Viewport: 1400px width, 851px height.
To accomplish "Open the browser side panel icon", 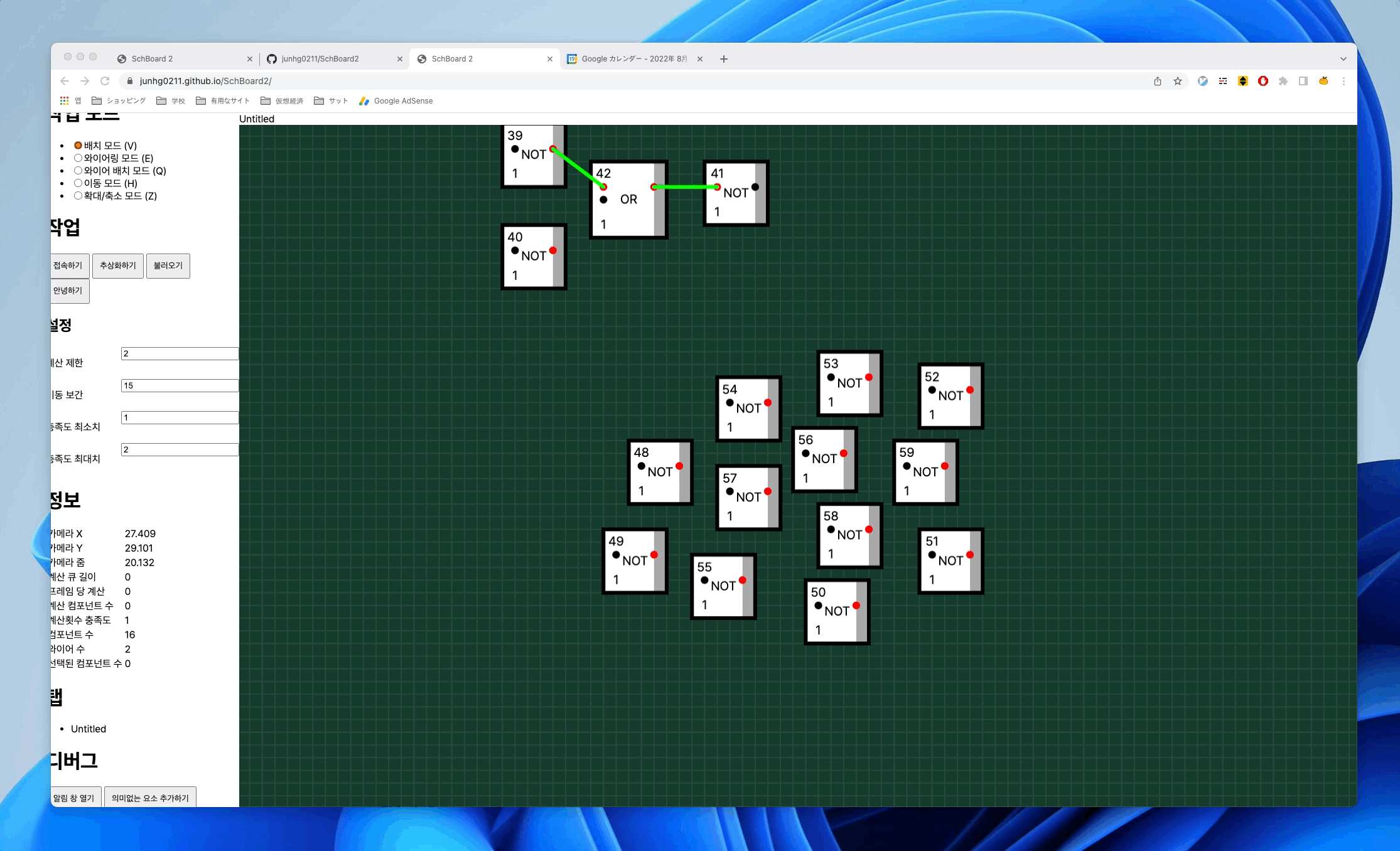I will point(1303,81).
